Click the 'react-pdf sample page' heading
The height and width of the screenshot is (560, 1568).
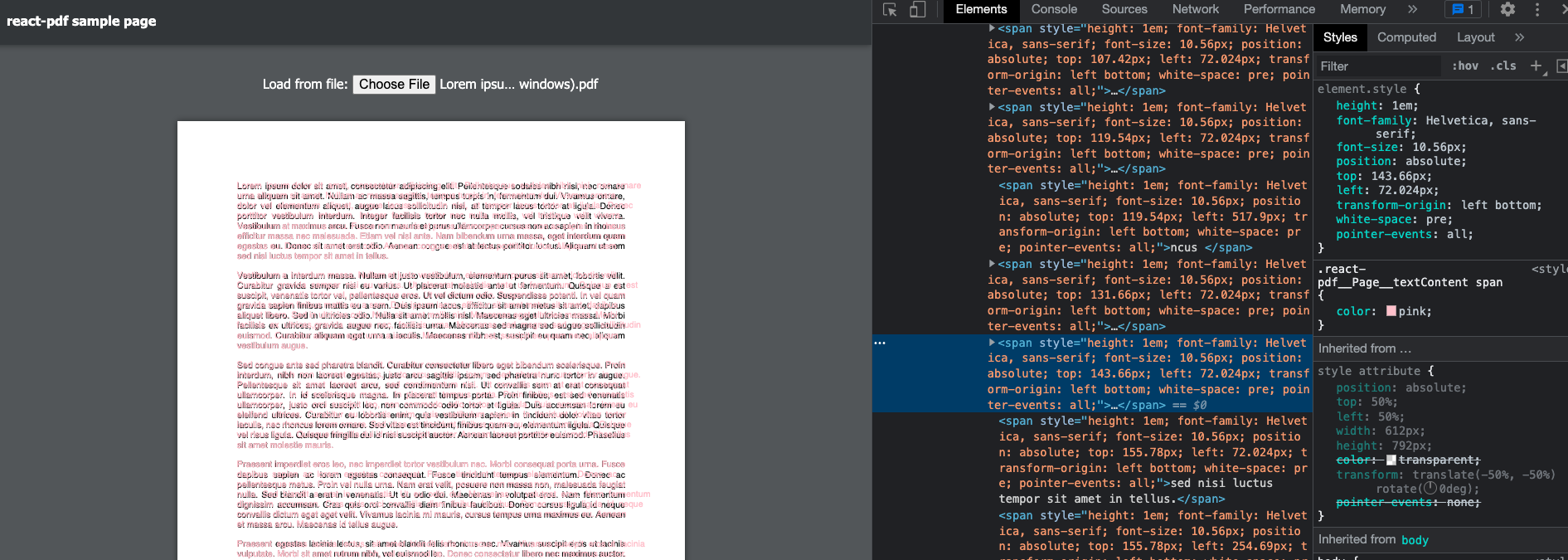point(81,22)
